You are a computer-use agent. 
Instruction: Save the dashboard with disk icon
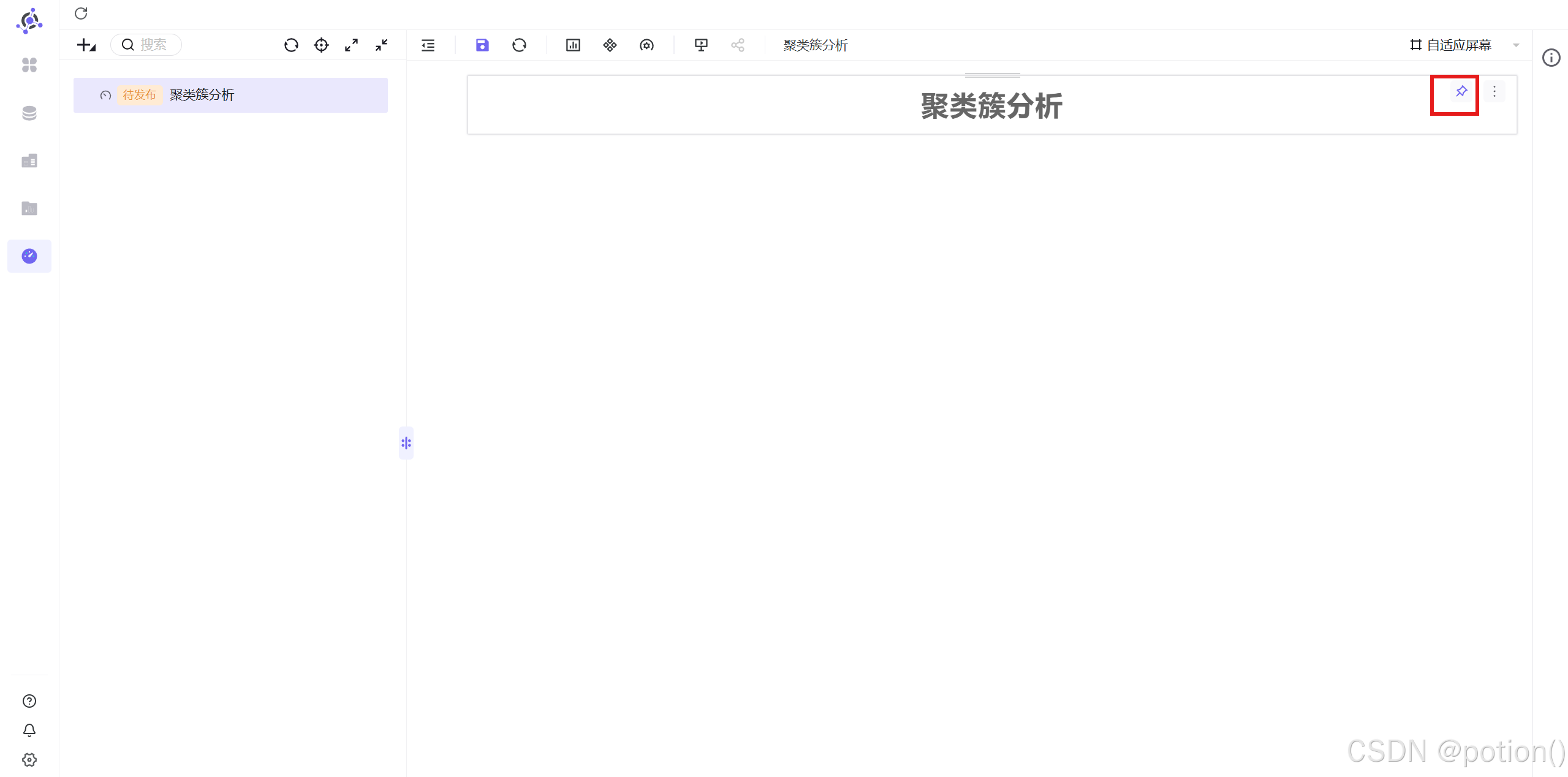[x=482, y=45]
